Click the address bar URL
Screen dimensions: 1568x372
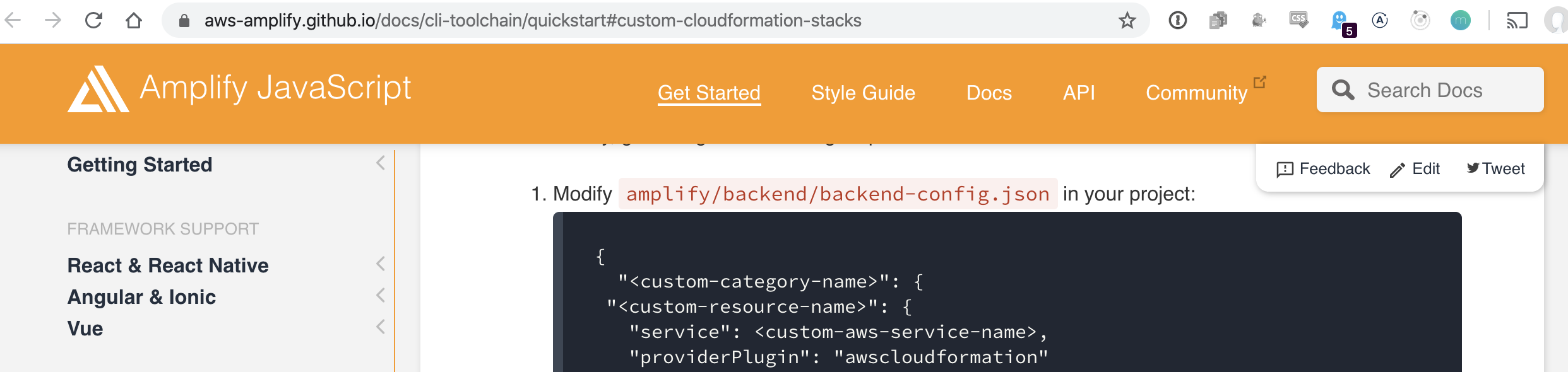533,20
